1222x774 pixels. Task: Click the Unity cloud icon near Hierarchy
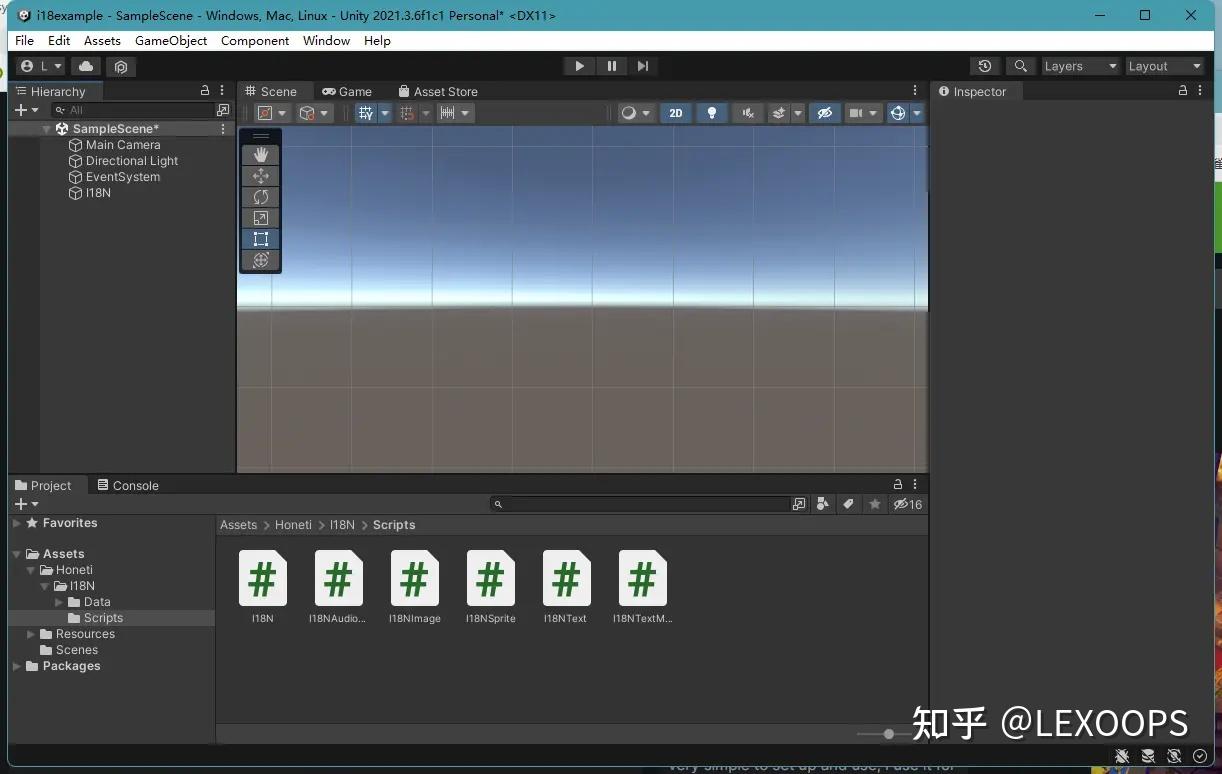click(85, 66)
